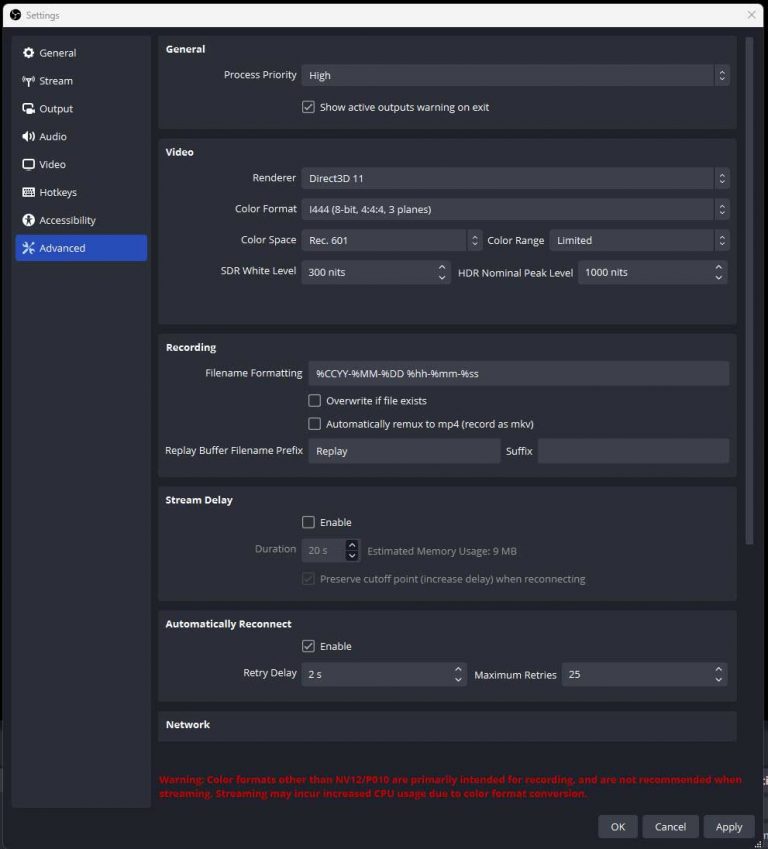Click the Hotkeys keyboard icon
Viewport: 768px width, 849px height.
point(28,193)
